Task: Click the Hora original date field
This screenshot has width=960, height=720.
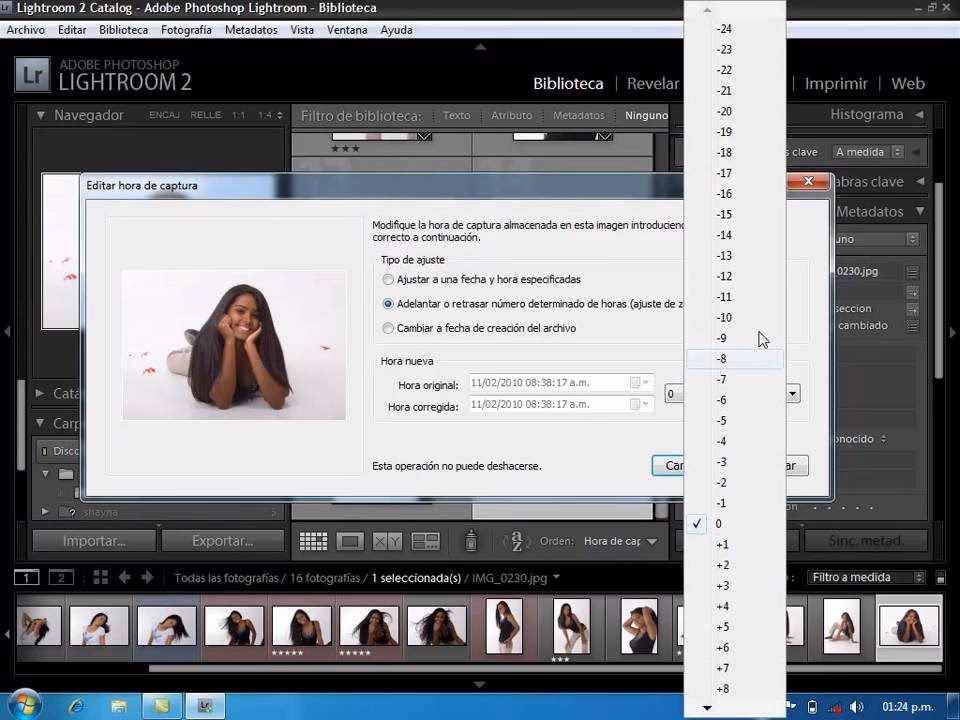Action: pyautogui.click(x=561, y=383)
